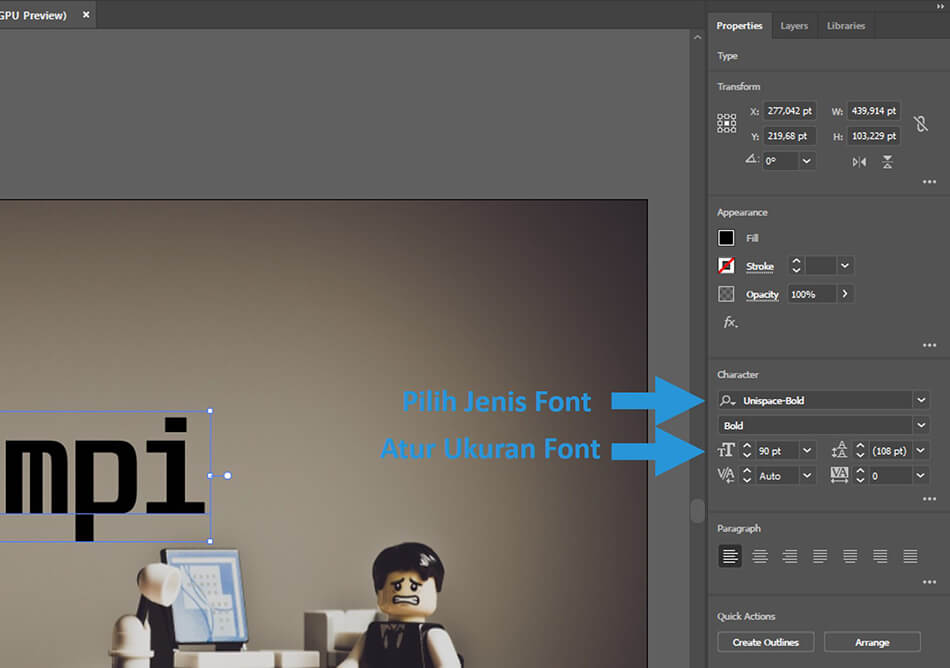Click the Create Outlines button

coord(765,642)
